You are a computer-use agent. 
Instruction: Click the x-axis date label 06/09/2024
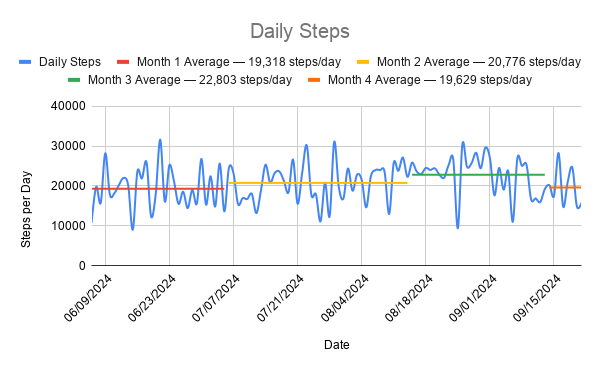tap(88, 298)
